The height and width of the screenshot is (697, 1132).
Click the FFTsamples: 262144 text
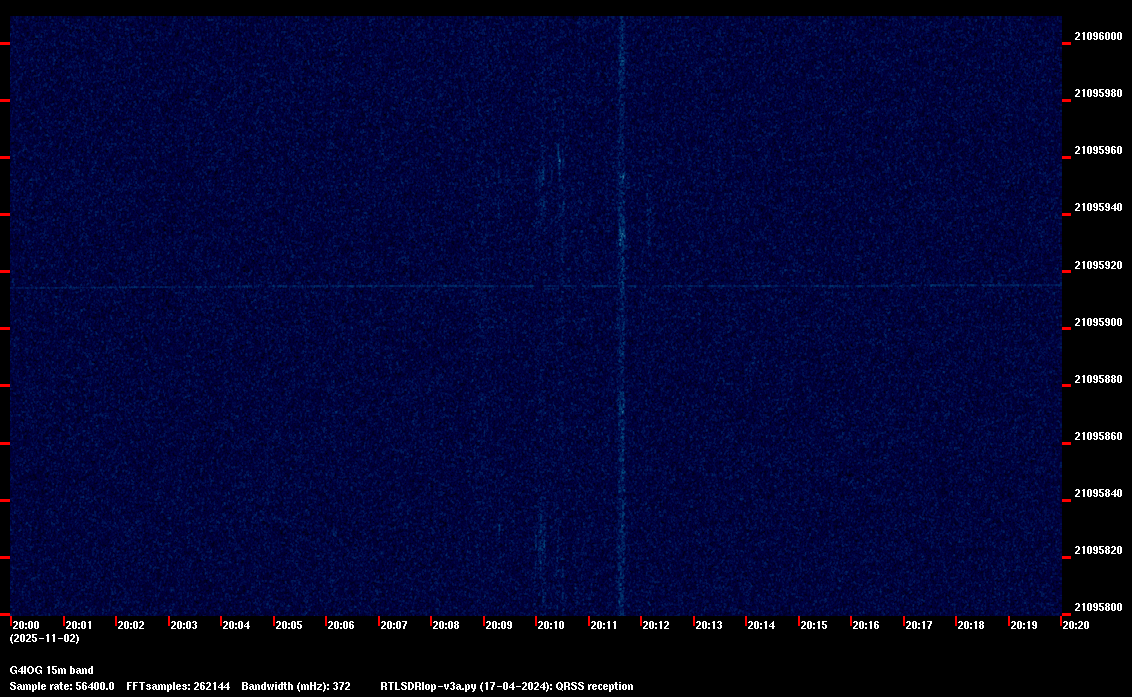coord(178,686)
